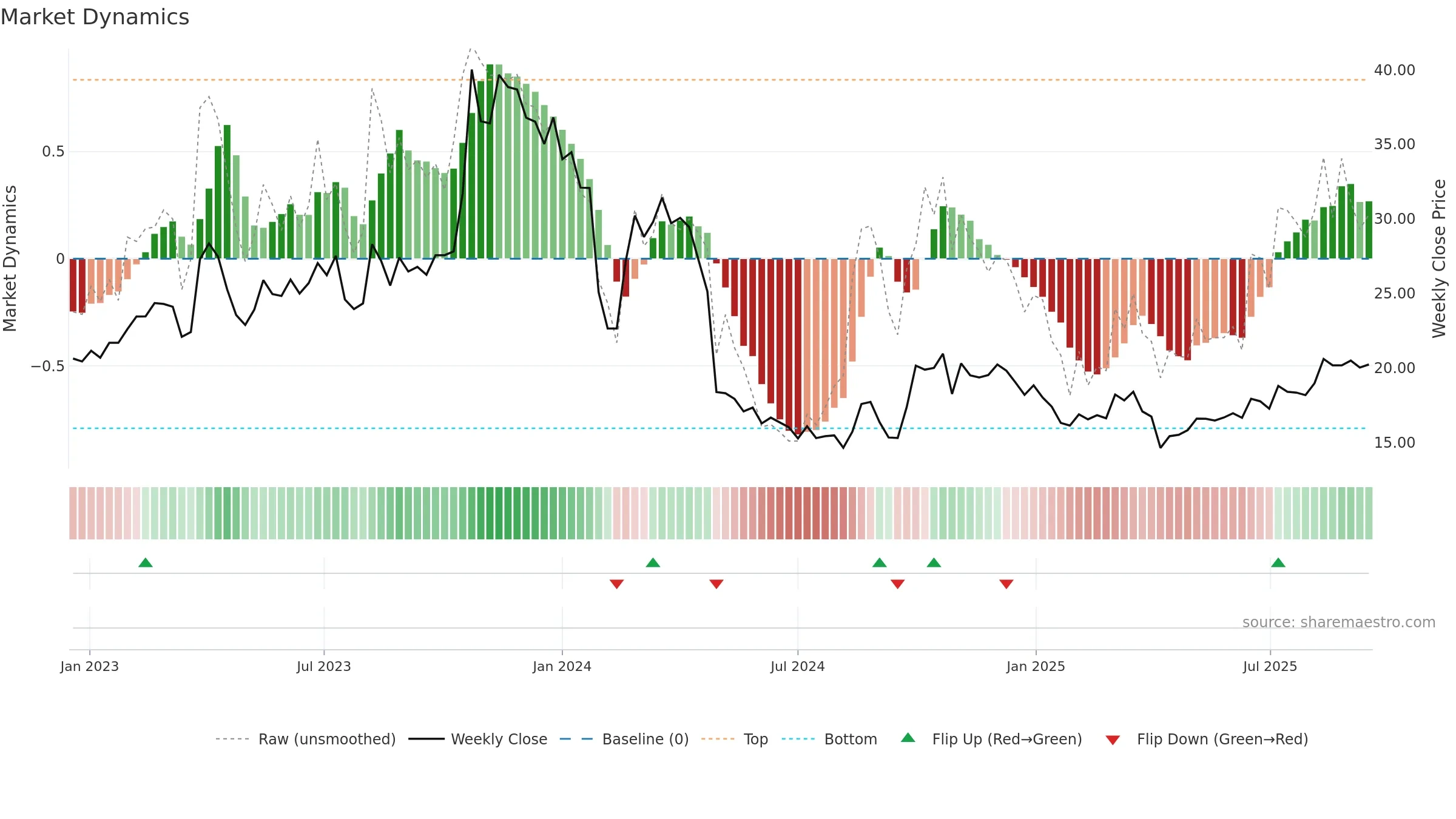
Task: Click the 20.00 price axis label
Action: tap(1395, 368)
